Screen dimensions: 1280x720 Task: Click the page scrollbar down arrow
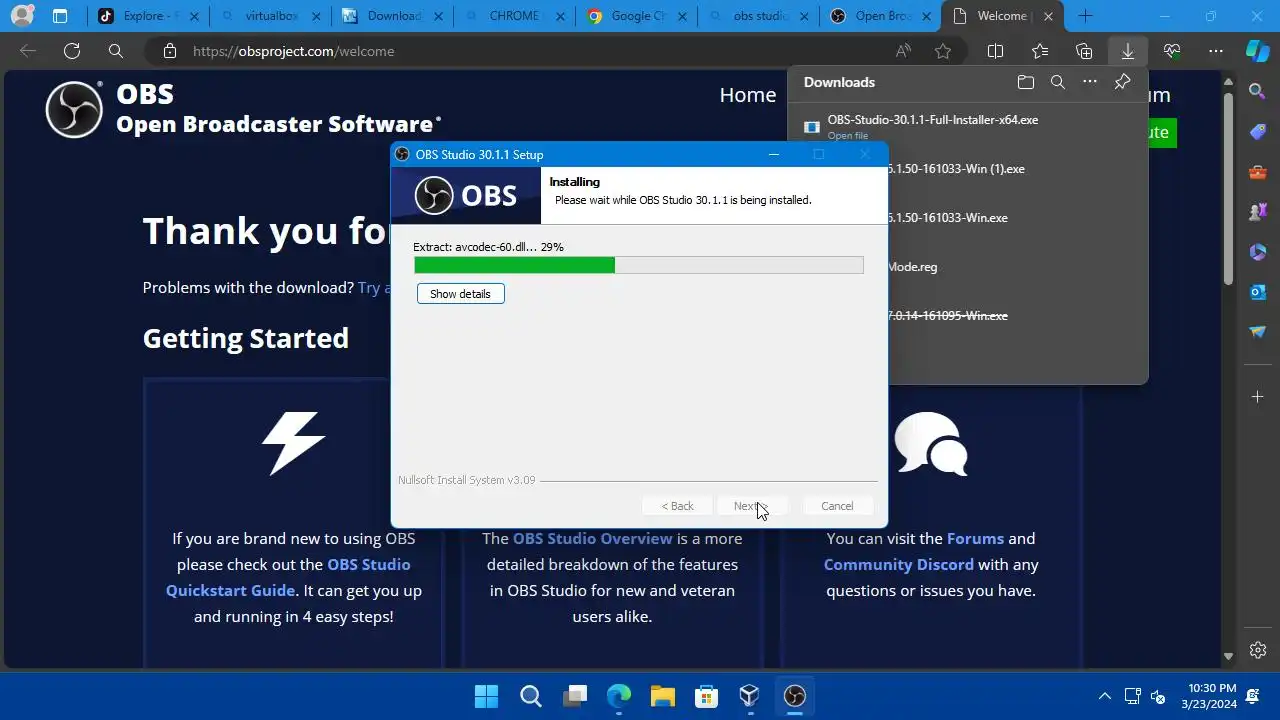(x=1229, y=657)
